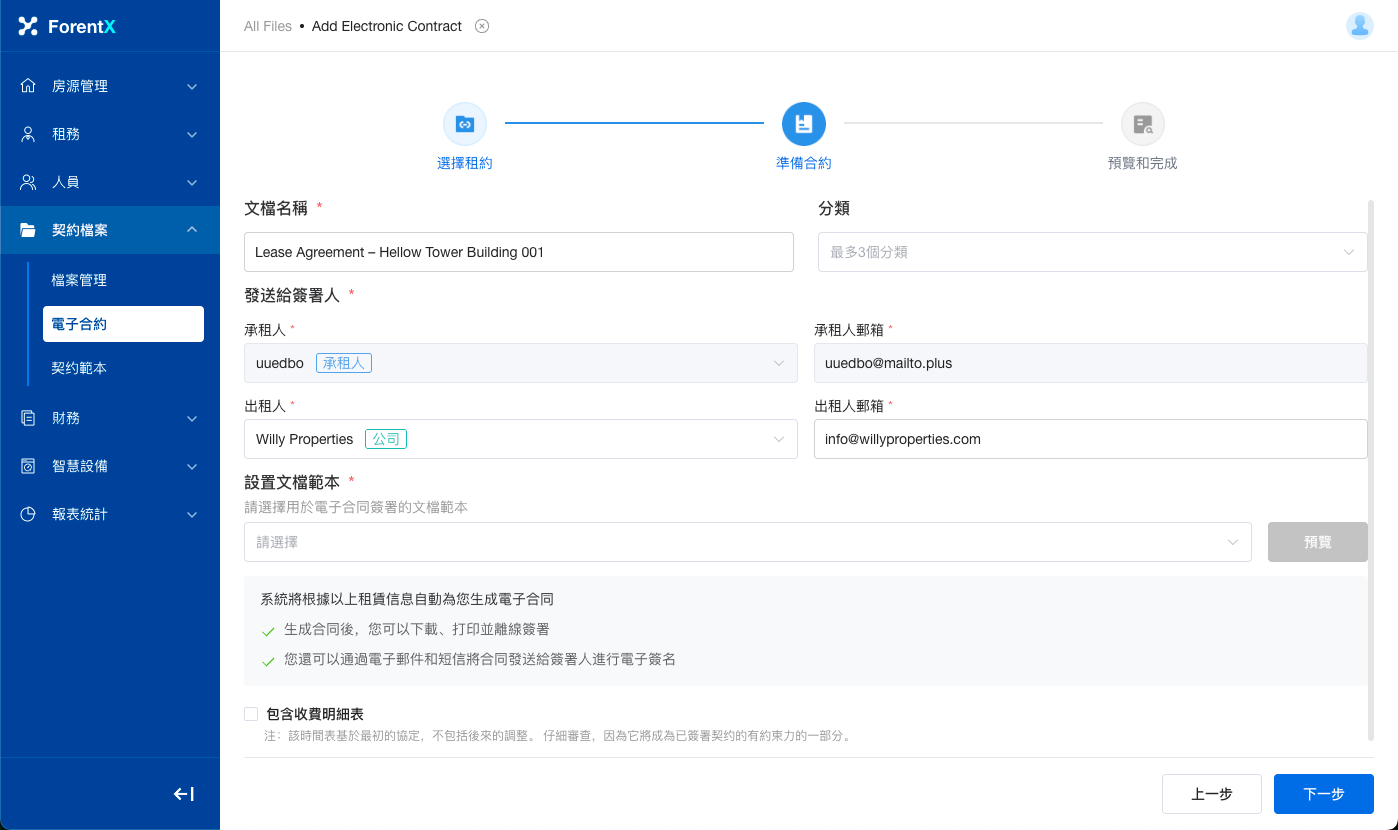Click the 預覽和完成 step icon
This screenshot has height=830, width=1398.
[1142, 124]
